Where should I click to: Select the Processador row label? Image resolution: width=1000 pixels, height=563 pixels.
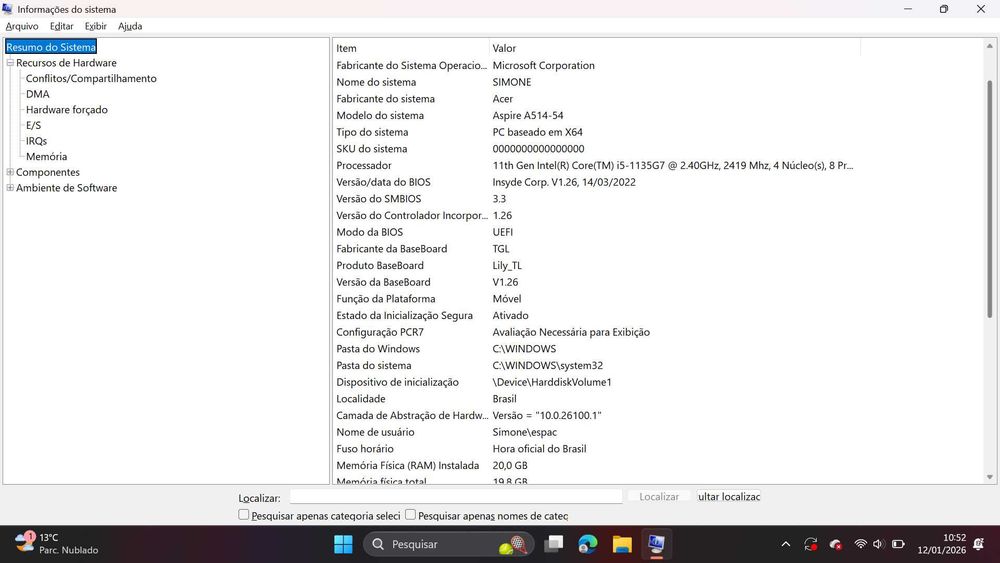tap(364, 165)
